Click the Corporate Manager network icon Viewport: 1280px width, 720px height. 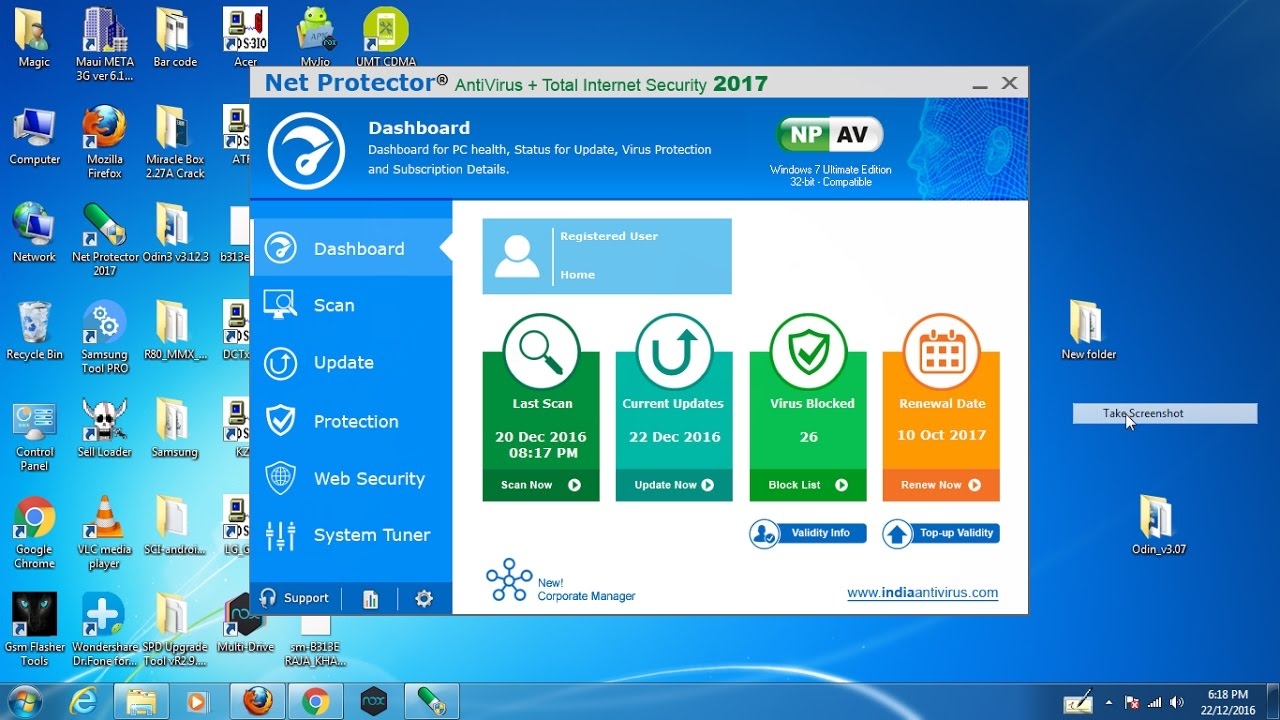coord(509,581)
